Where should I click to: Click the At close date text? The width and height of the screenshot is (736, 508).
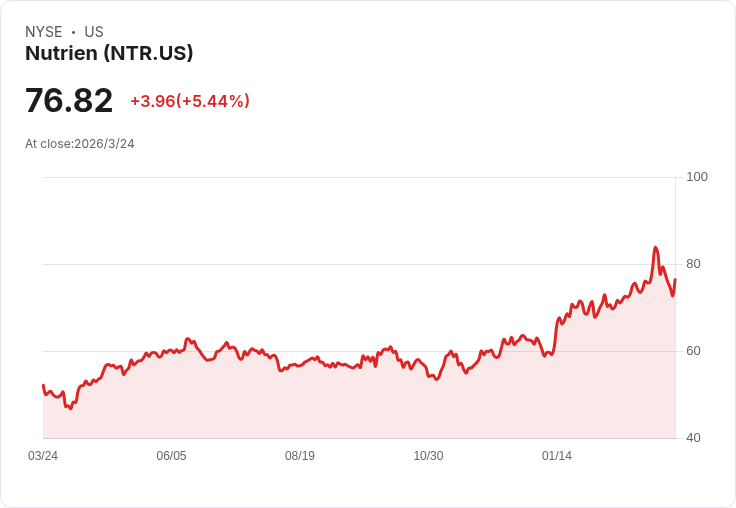80,144
